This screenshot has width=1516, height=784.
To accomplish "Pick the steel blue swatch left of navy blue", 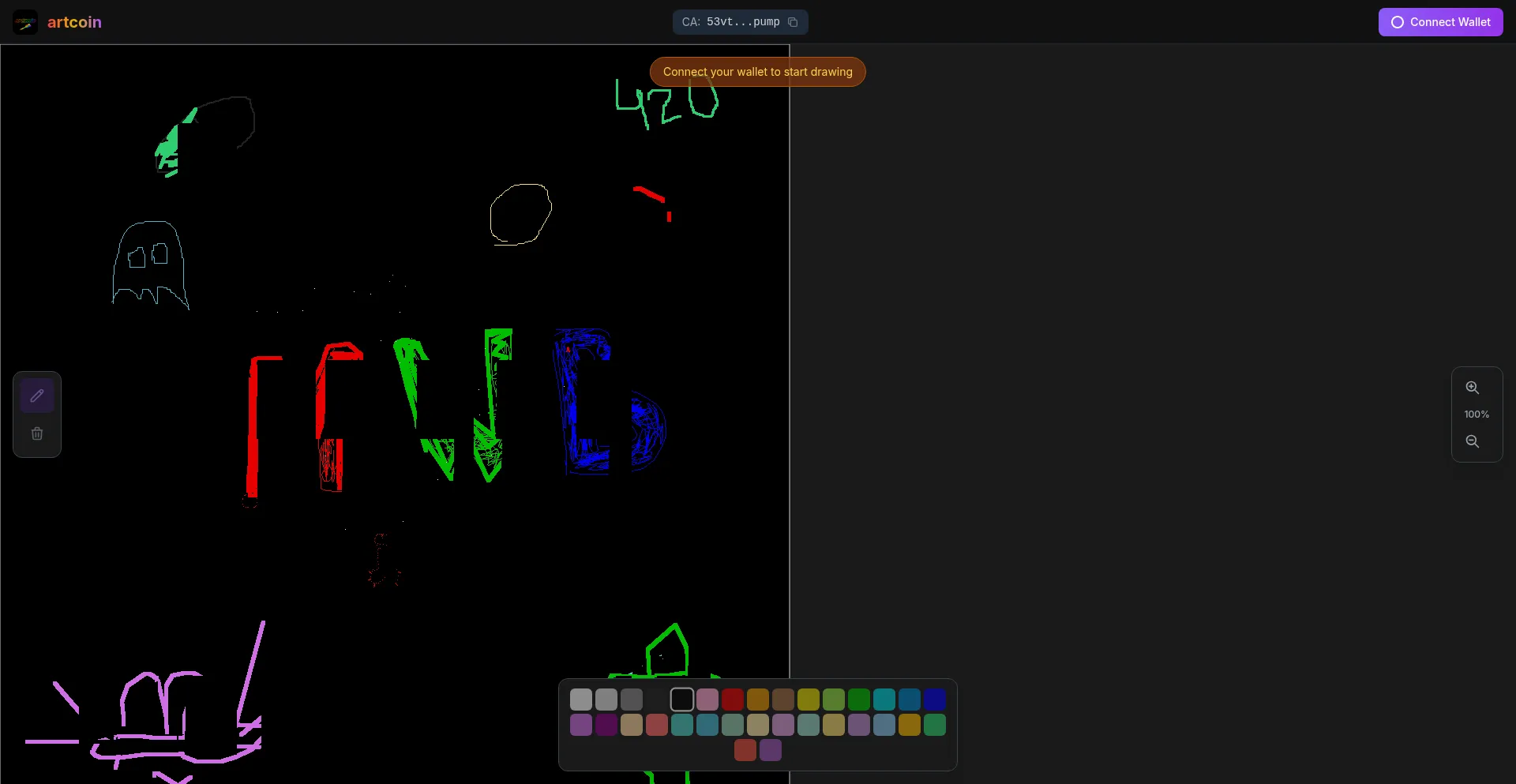I will [x=910, y=700].
